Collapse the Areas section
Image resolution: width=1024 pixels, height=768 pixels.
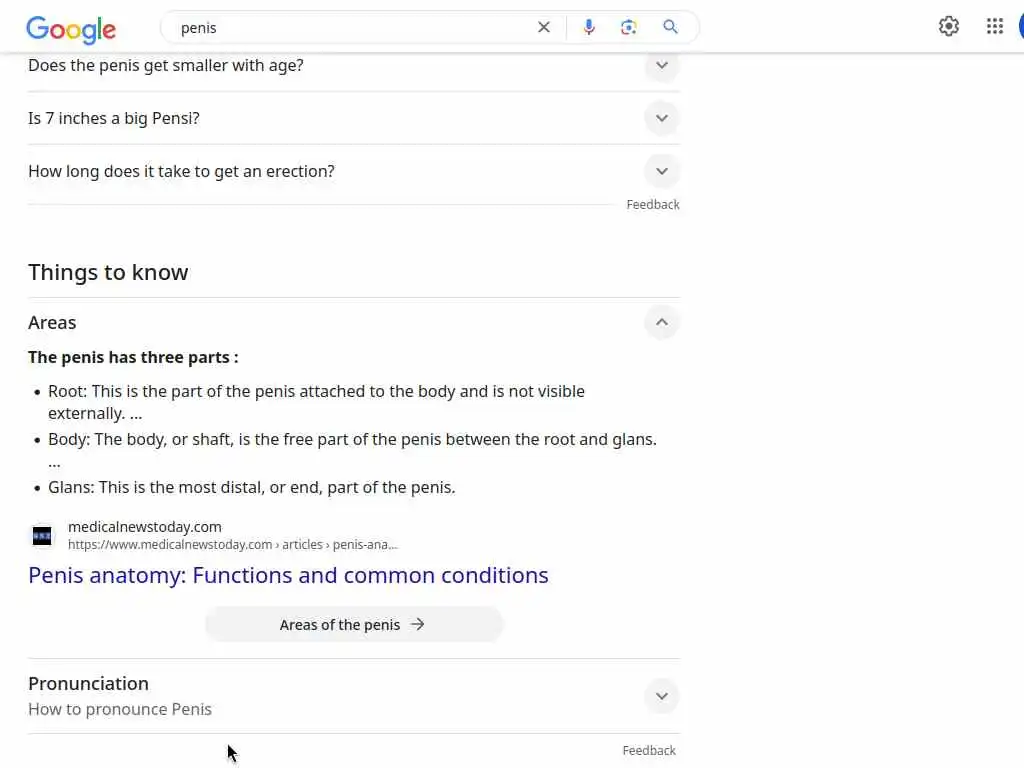pos(661,322)
